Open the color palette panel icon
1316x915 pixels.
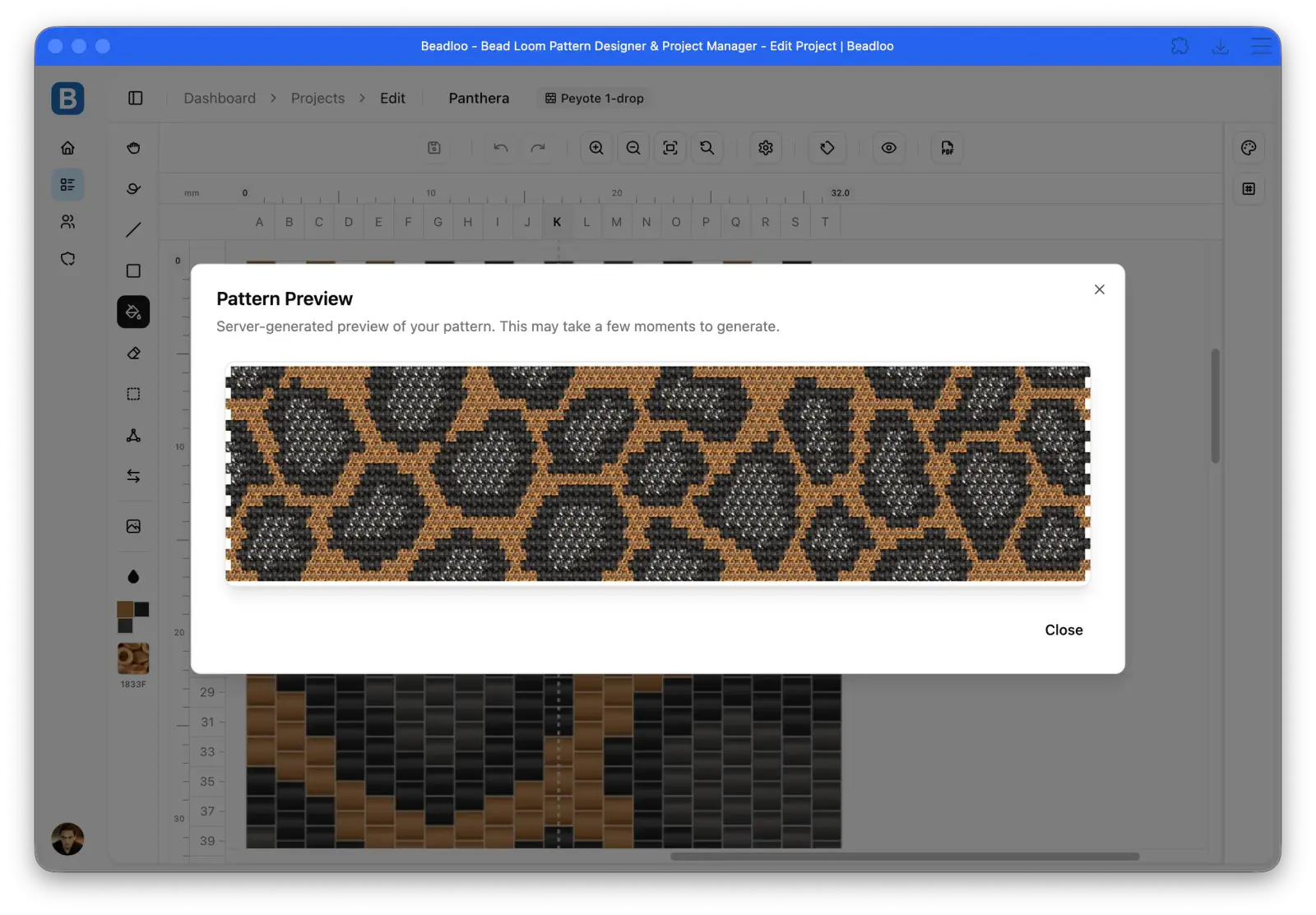(1249, 148)
